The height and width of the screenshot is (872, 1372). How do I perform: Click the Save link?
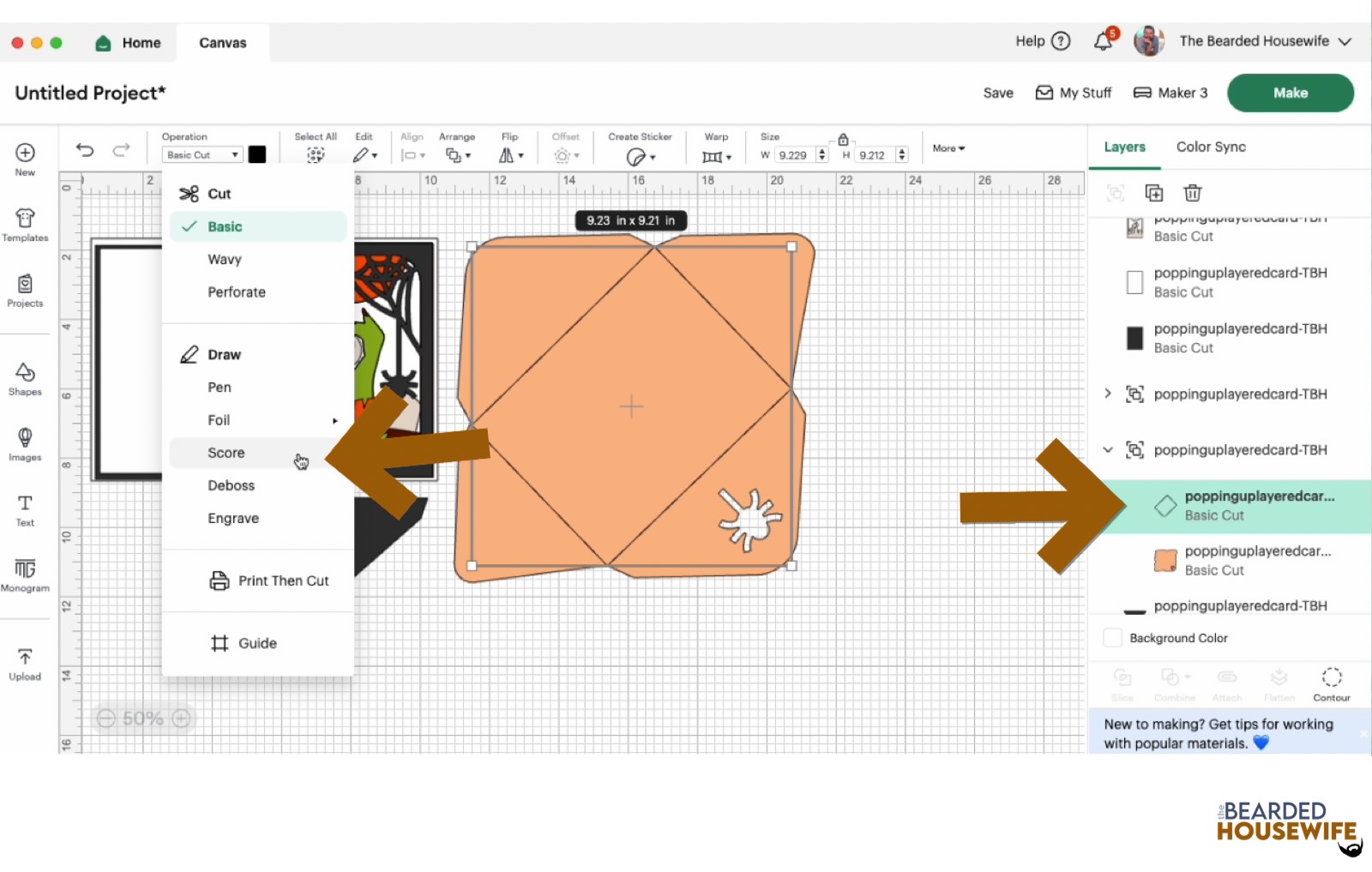[997, 93]
